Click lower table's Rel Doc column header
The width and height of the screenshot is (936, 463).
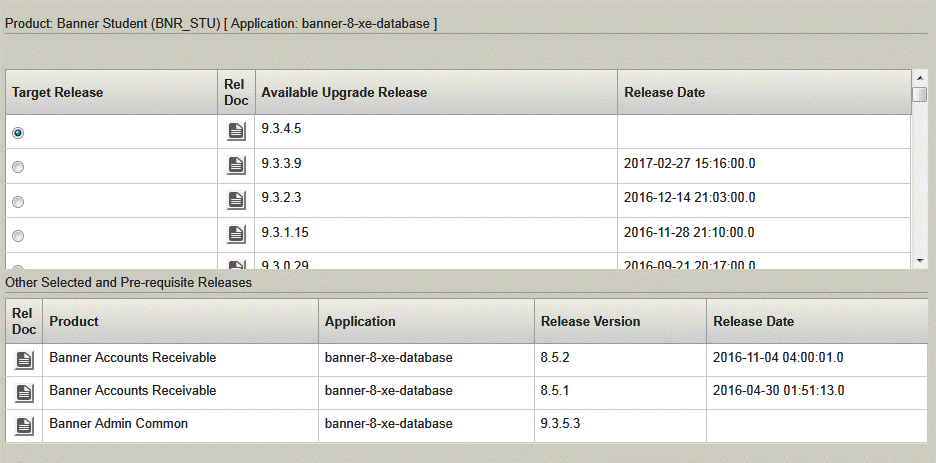(24, 321)
